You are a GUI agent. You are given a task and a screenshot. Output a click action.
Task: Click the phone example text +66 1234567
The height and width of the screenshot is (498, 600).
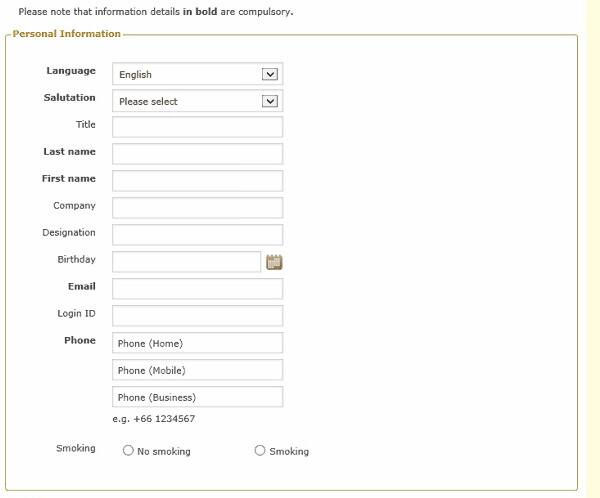(153, 419)
